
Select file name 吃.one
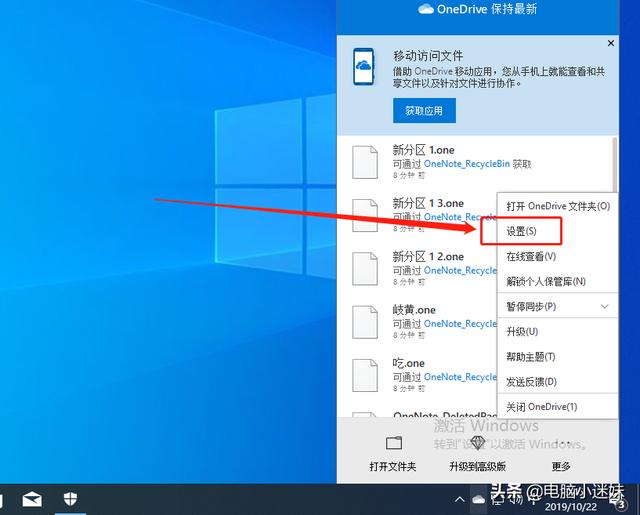tap(409, 363)
